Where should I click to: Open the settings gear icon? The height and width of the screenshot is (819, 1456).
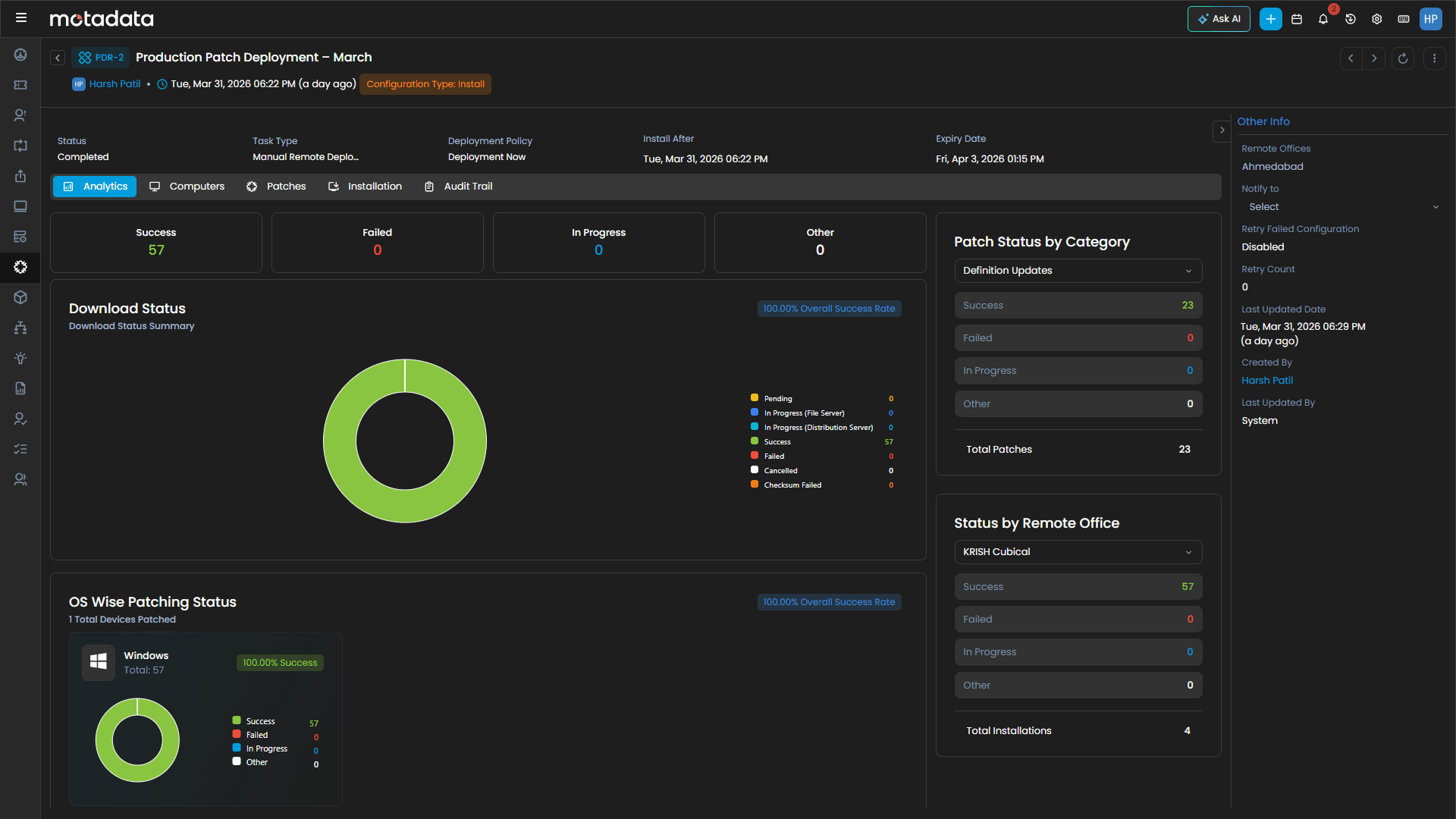[x=1377, y=19]
